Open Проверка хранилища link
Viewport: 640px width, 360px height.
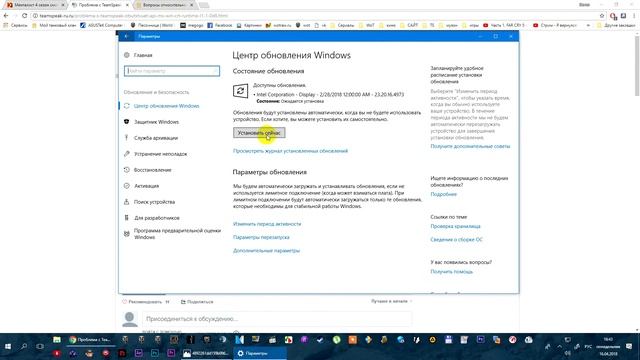[455, 226]
